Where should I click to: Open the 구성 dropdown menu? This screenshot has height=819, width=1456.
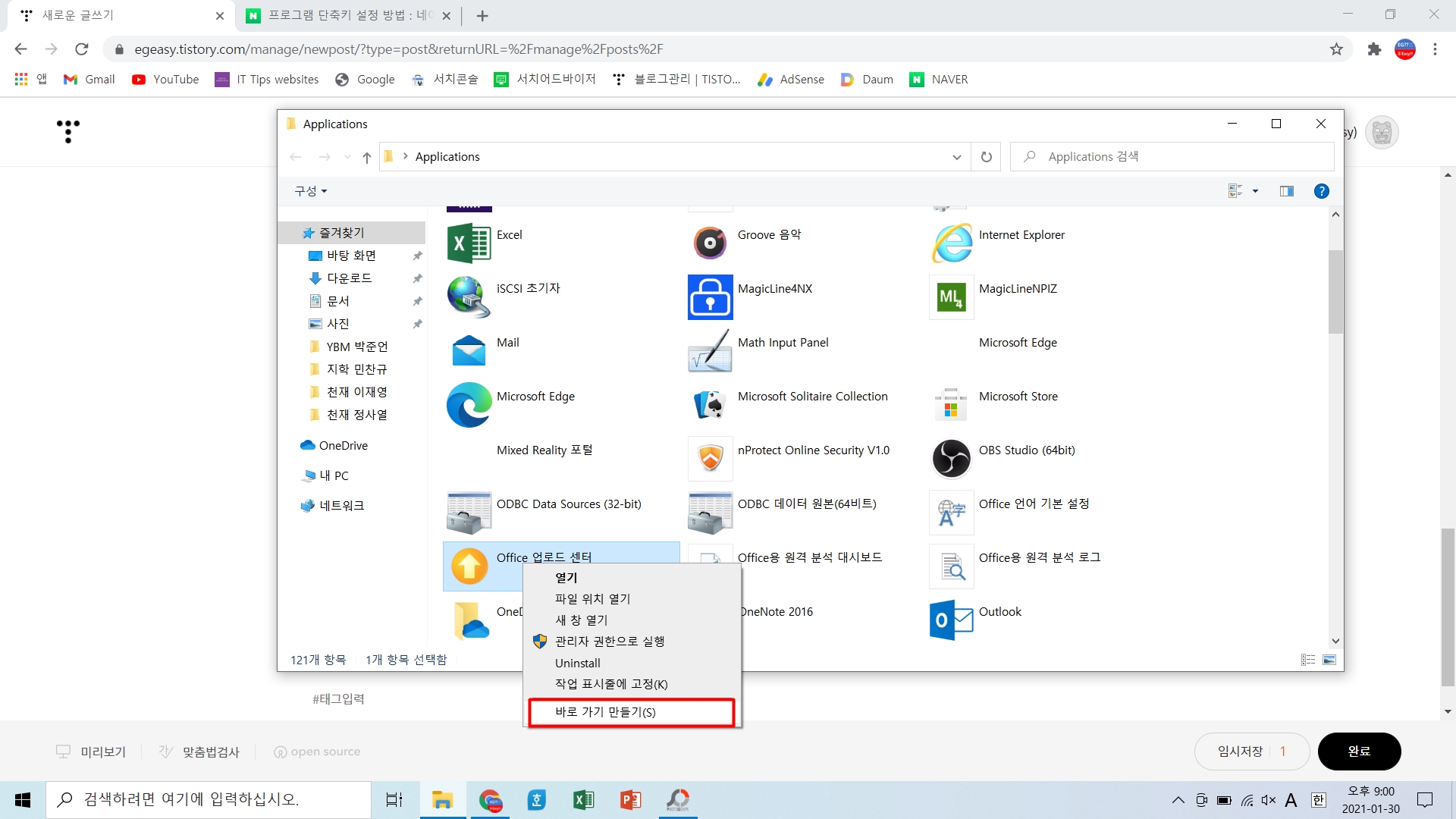coord(310,191)
